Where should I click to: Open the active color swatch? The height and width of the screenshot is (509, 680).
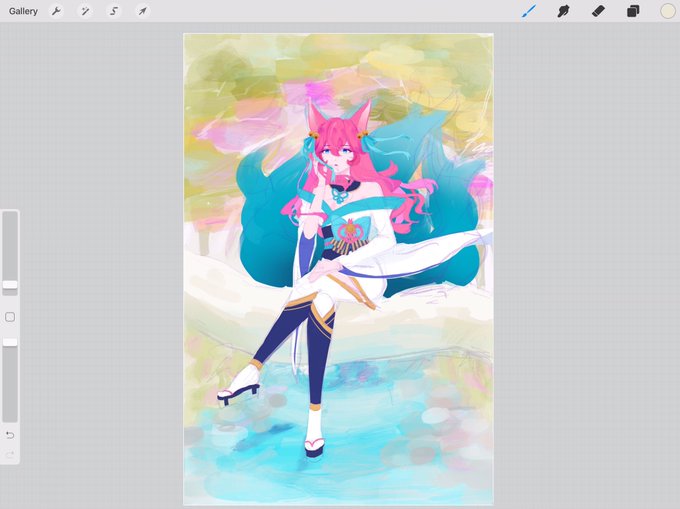click(668, 11)
